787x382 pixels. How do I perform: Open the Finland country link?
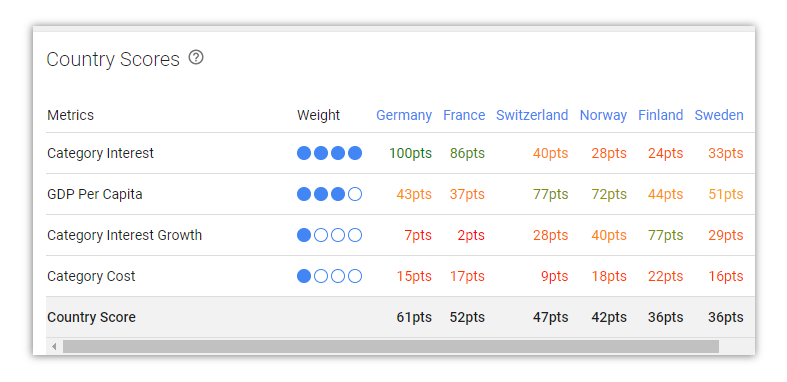pyautogui.click(x=661, y=115)
